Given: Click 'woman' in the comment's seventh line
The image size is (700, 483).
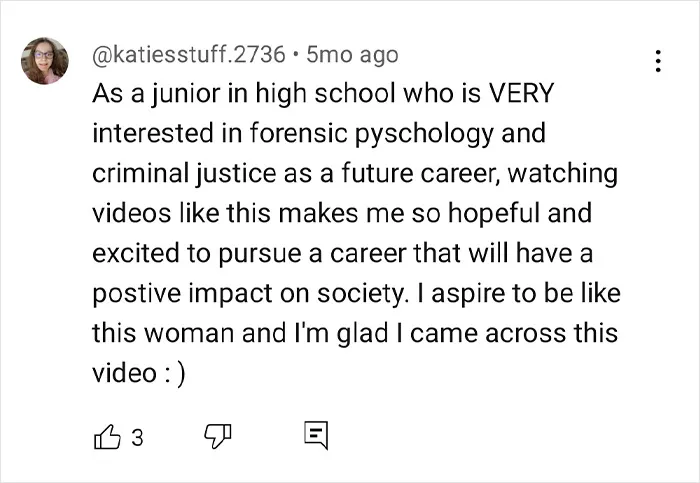Looking at the screenshot, I should coord(189,334).
